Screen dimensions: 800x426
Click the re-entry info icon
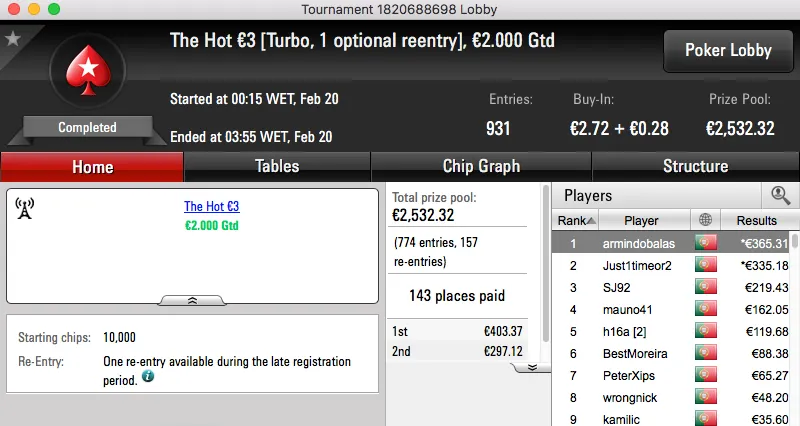coord(148,377)
